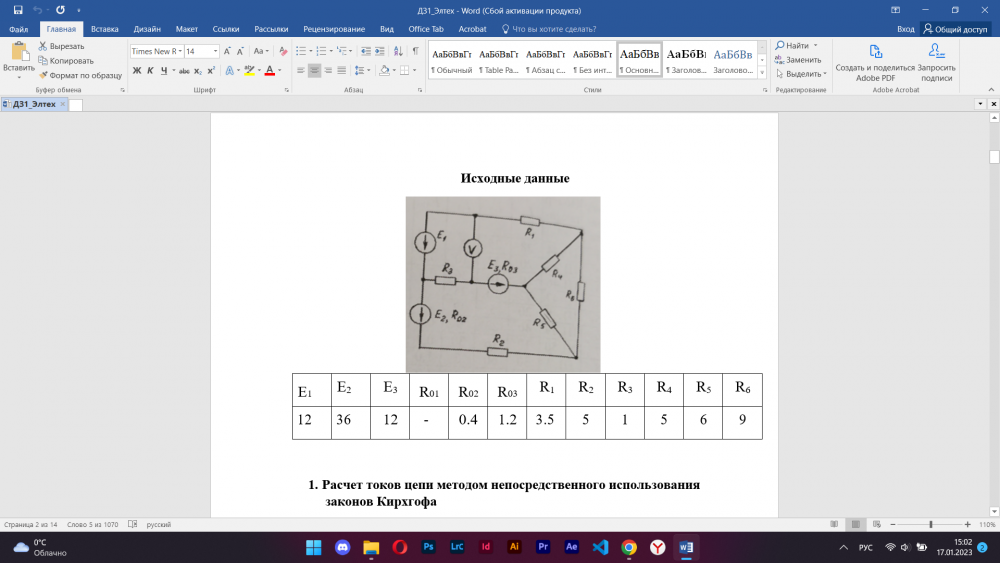Switch to the Вставка ribbon tab
1000x563 pixels.
(104, 29)
